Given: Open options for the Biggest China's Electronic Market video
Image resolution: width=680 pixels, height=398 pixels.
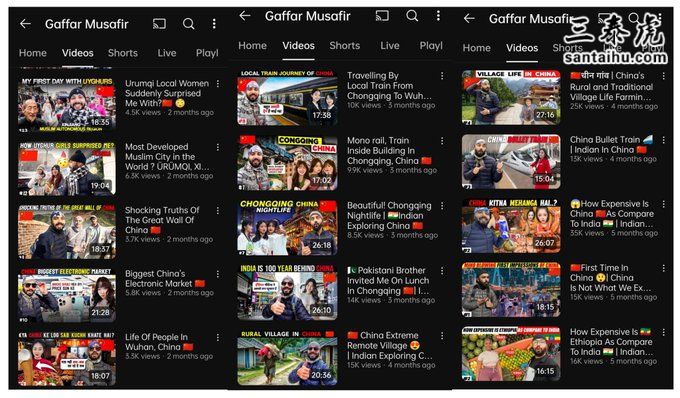Looking at the screenshot, I should [x=218, y=274].
